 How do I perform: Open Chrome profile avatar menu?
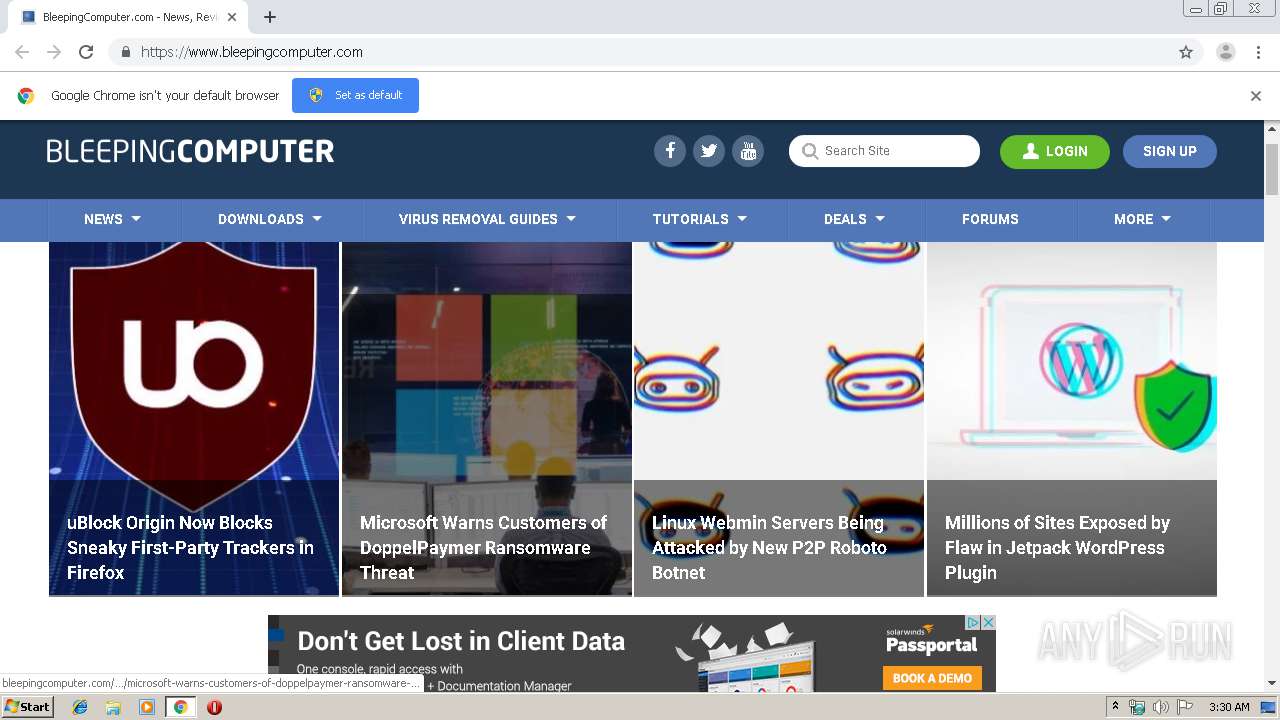tap(1225, 52)
